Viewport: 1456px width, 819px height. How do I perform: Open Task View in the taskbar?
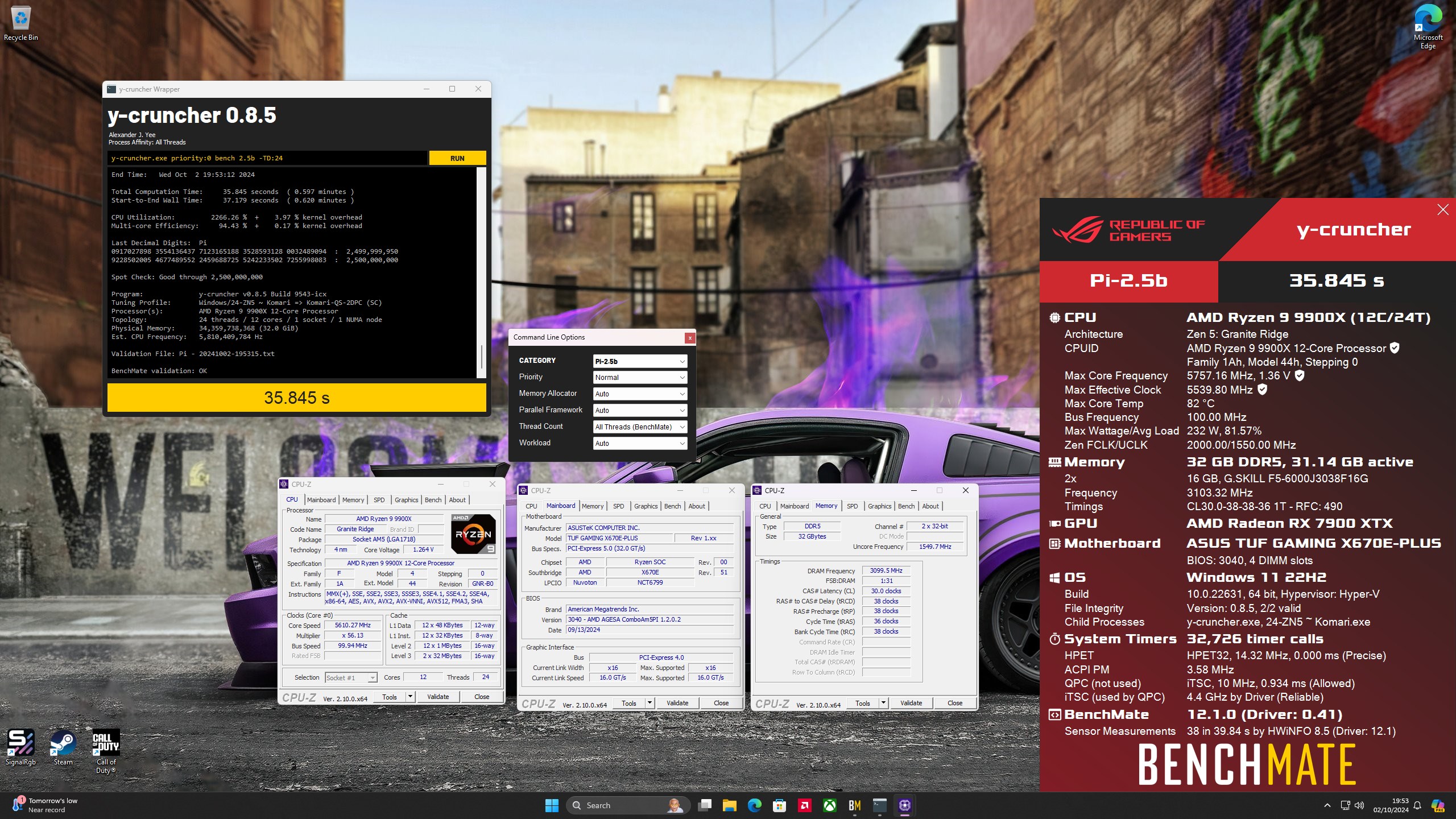pos(705,805)
